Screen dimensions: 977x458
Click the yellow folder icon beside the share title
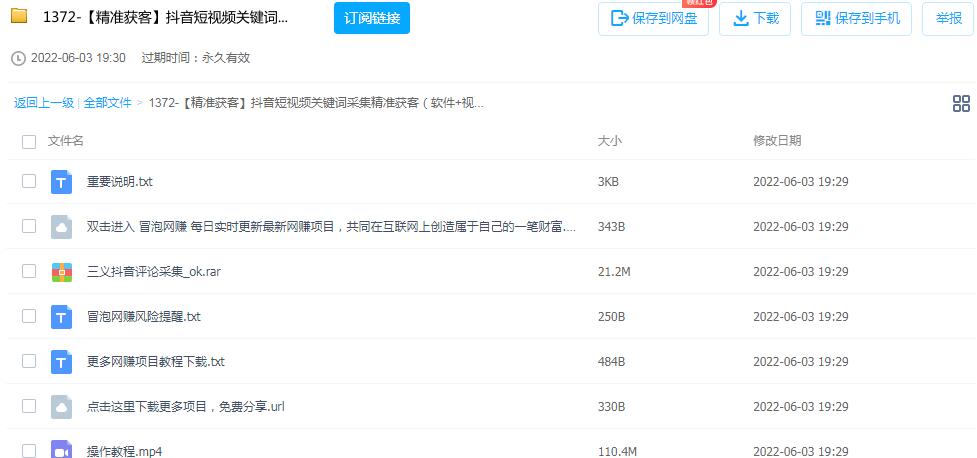19,16
